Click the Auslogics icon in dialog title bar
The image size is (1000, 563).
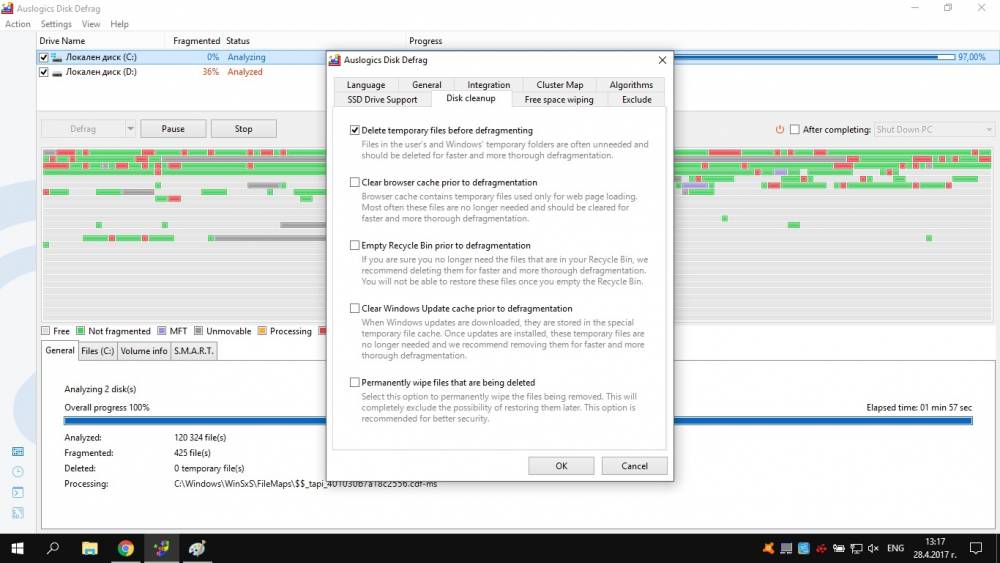335,60
